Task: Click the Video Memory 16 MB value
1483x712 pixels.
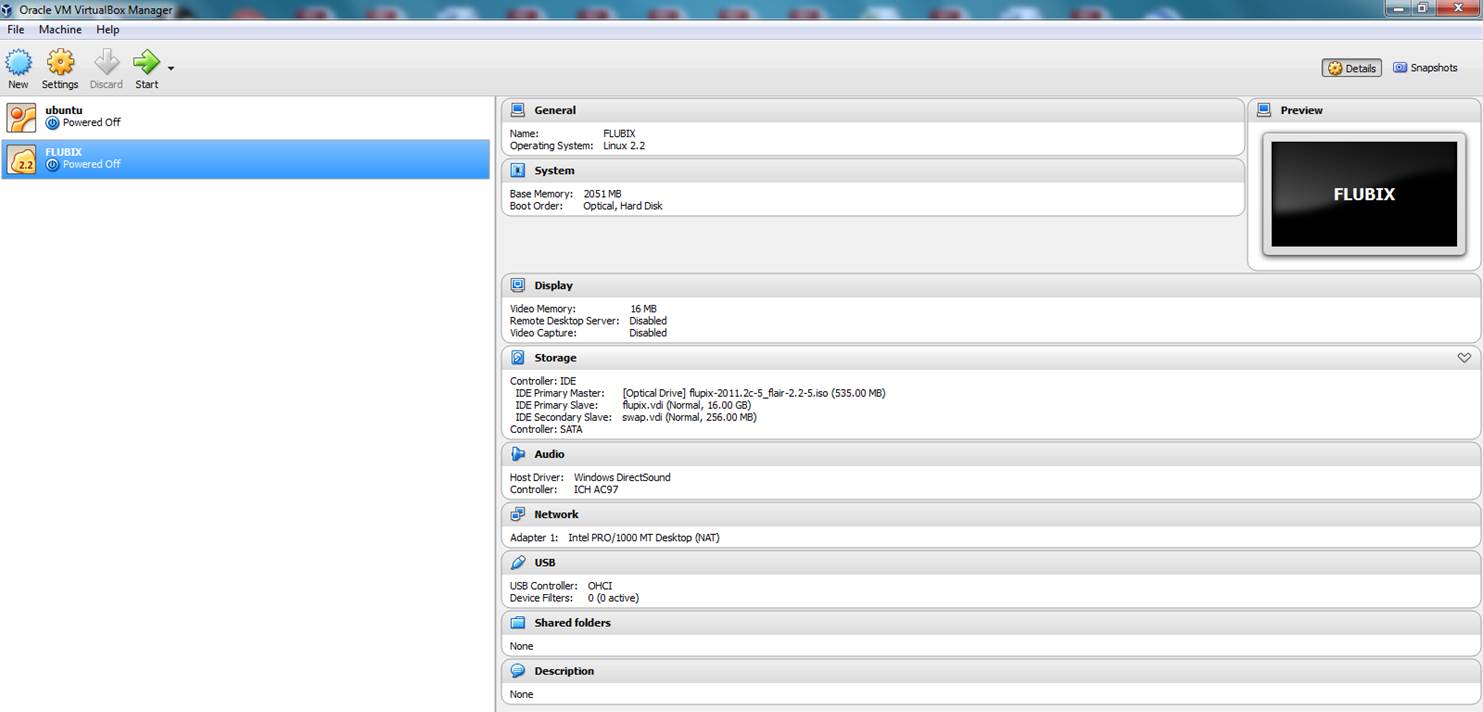Action: (x=643, y=309)
